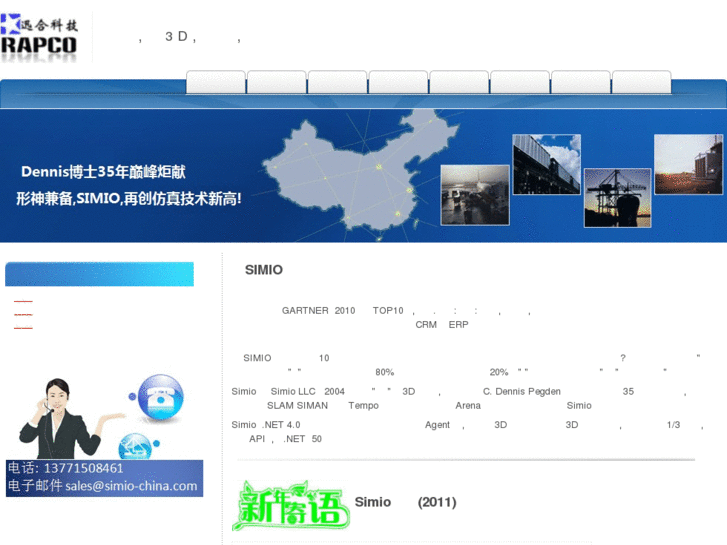Click the text Simio LLC

293,391
